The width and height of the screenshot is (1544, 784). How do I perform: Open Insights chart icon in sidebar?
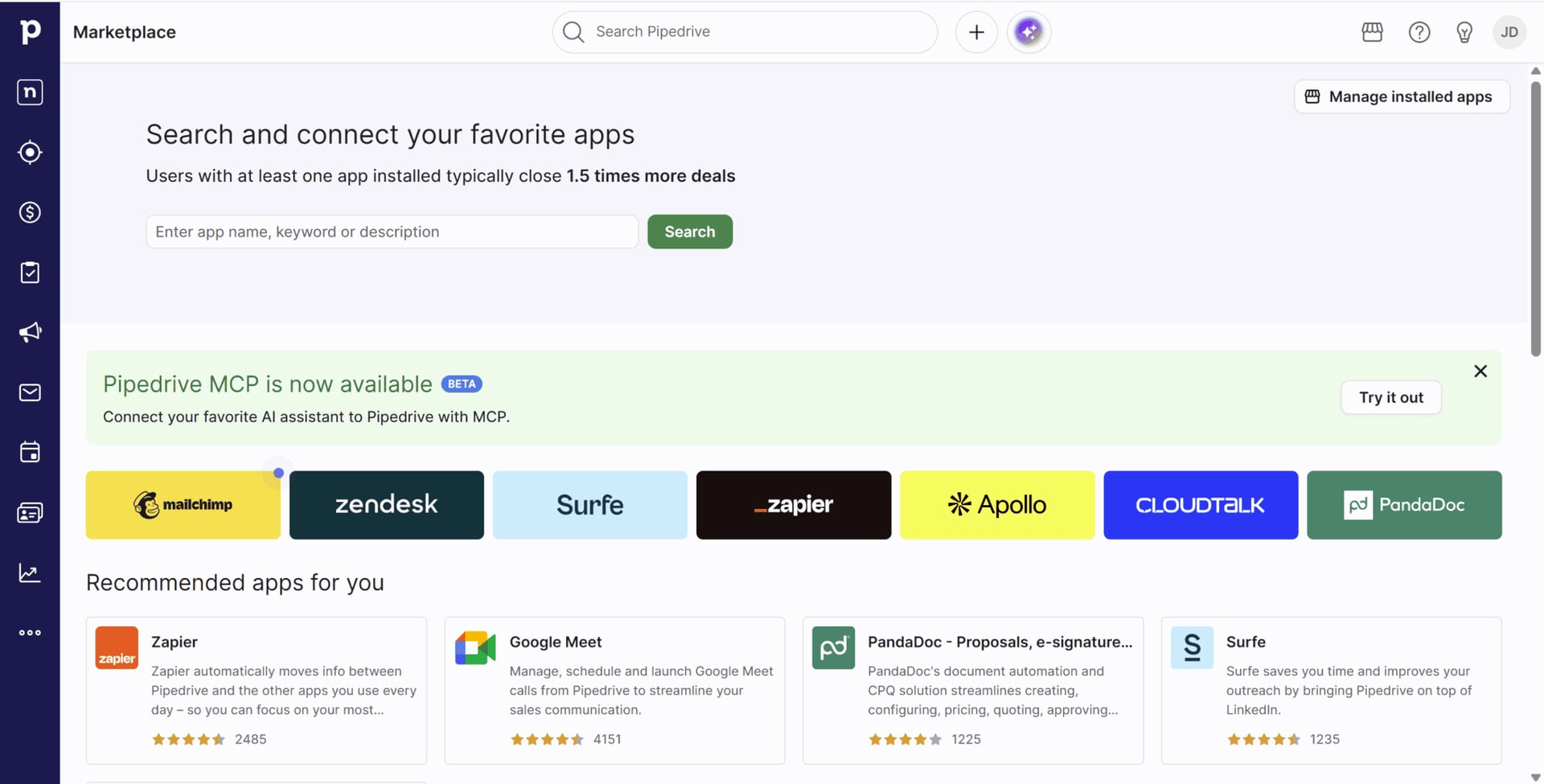[x=30, y=573]
